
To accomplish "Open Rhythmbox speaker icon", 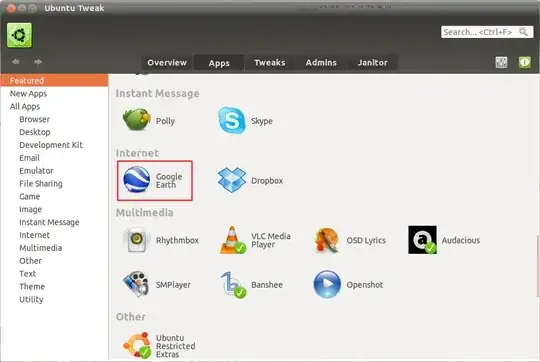I will coord(137,240).
